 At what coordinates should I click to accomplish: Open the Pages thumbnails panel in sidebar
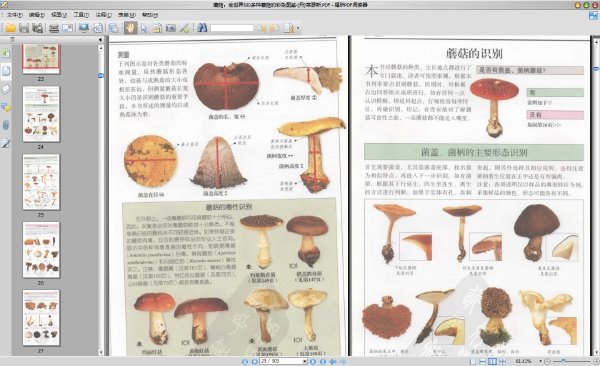(x=5, y=71)
